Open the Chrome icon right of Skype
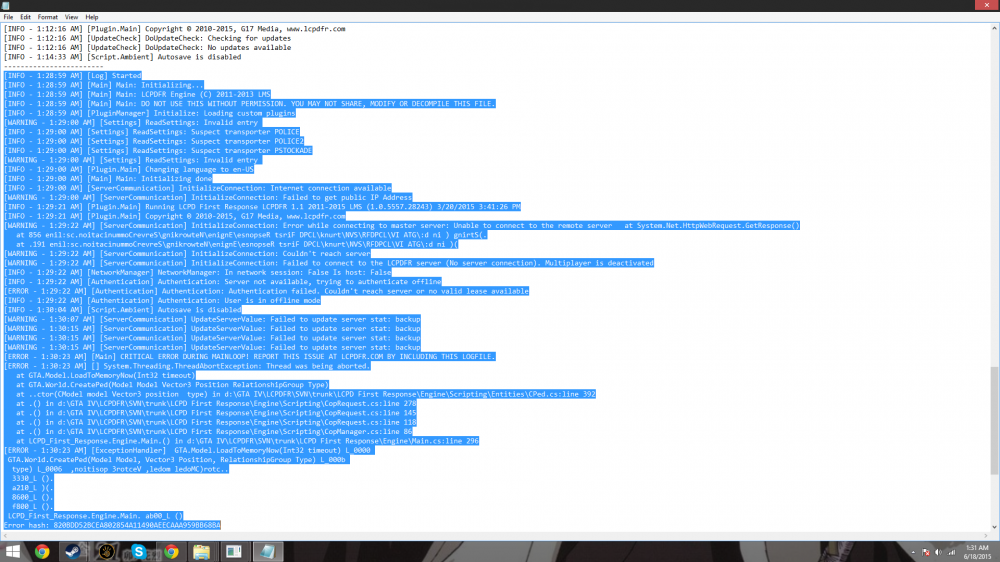The width and height of the screenshot is (1000, 562). 171,551
